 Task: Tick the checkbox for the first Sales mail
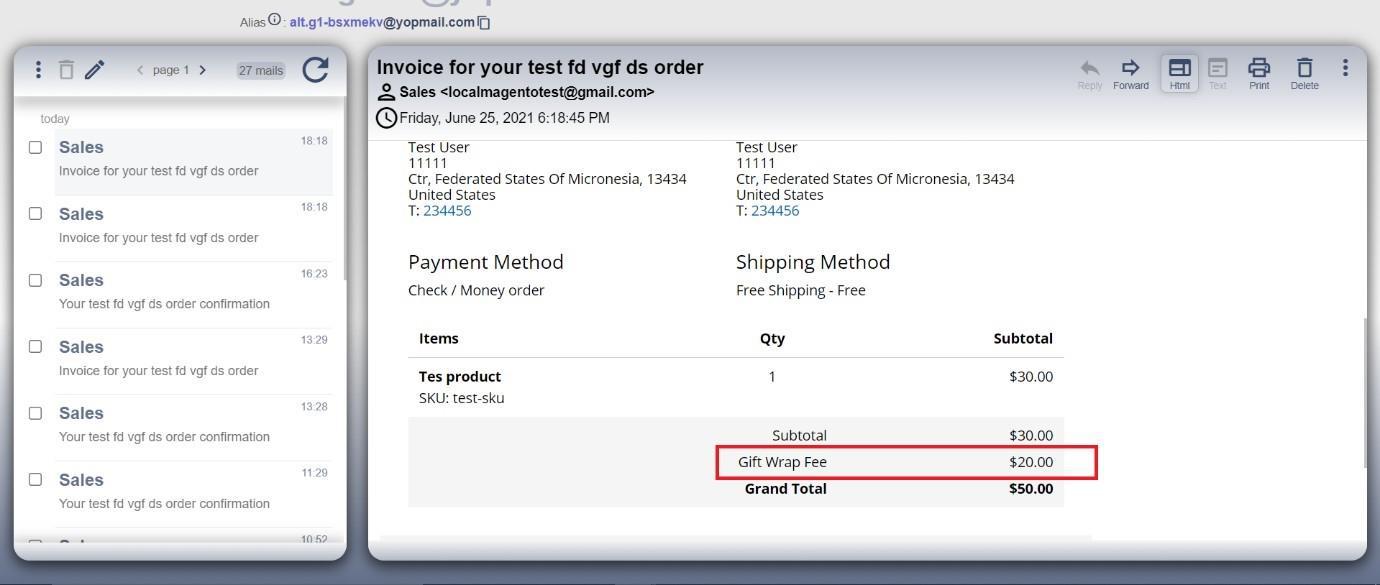35,147
